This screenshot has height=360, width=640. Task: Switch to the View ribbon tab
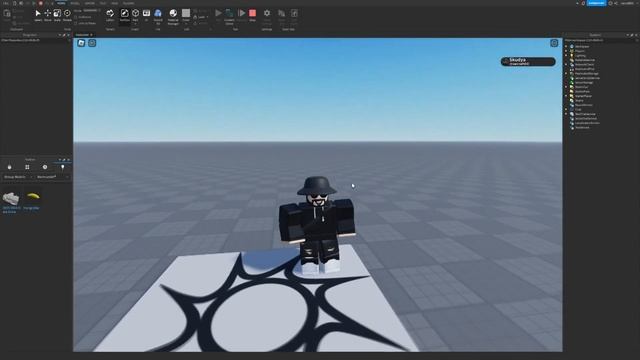[x=115, y=3]
